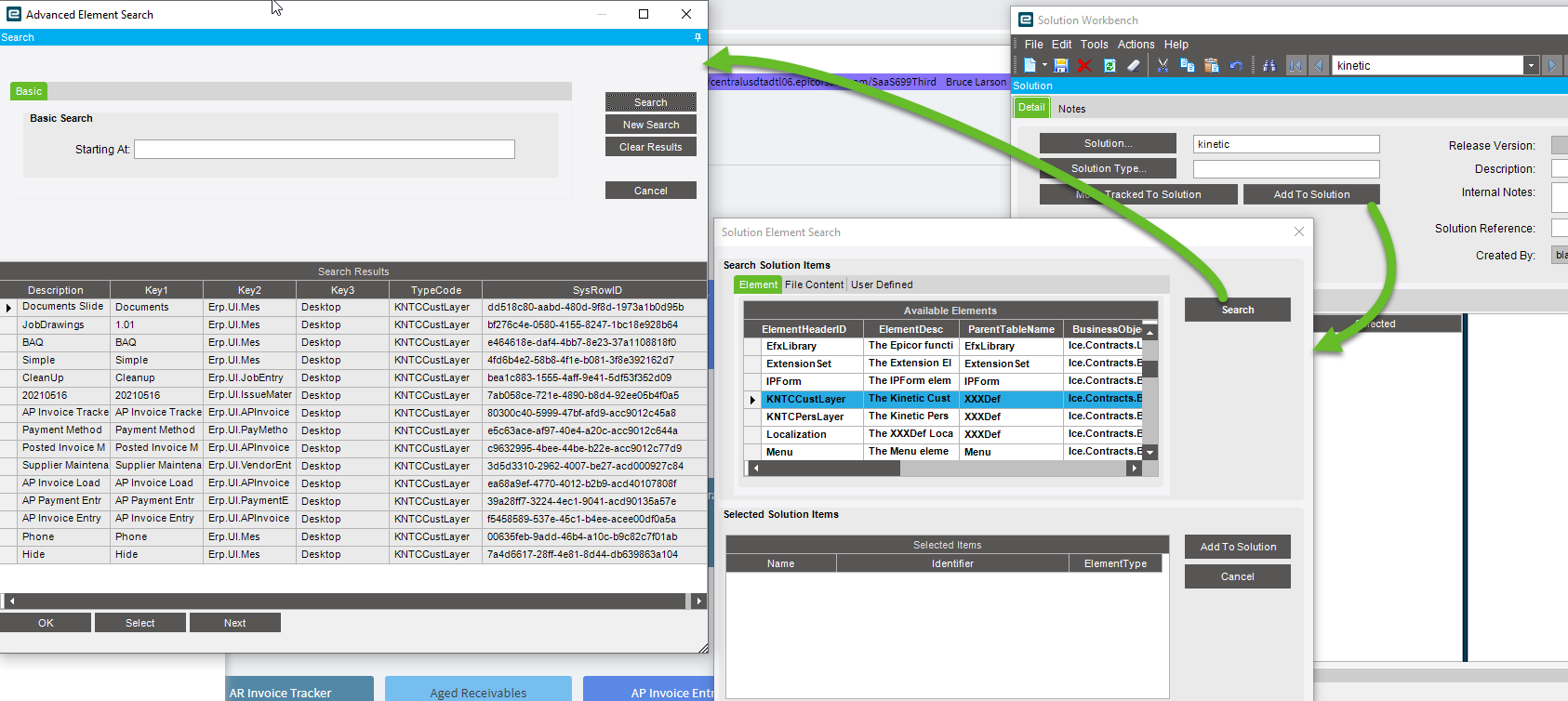
Task: Select the EfxLibrary row in Available Elements
Action: click(x=944, y=346)
